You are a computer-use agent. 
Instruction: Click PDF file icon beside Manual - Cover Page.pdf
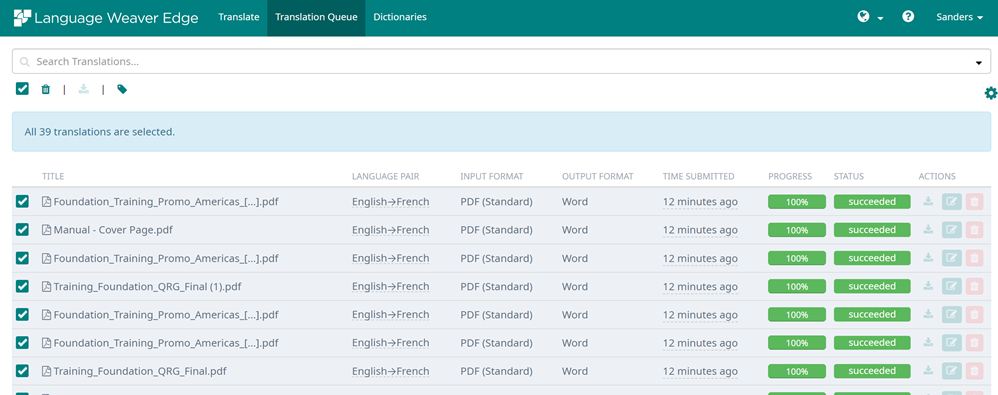click(46, 230)
